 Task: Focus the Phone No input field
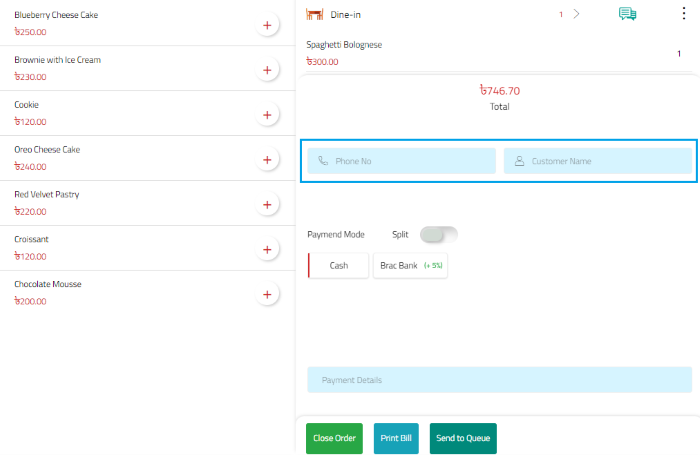(401, 161)
